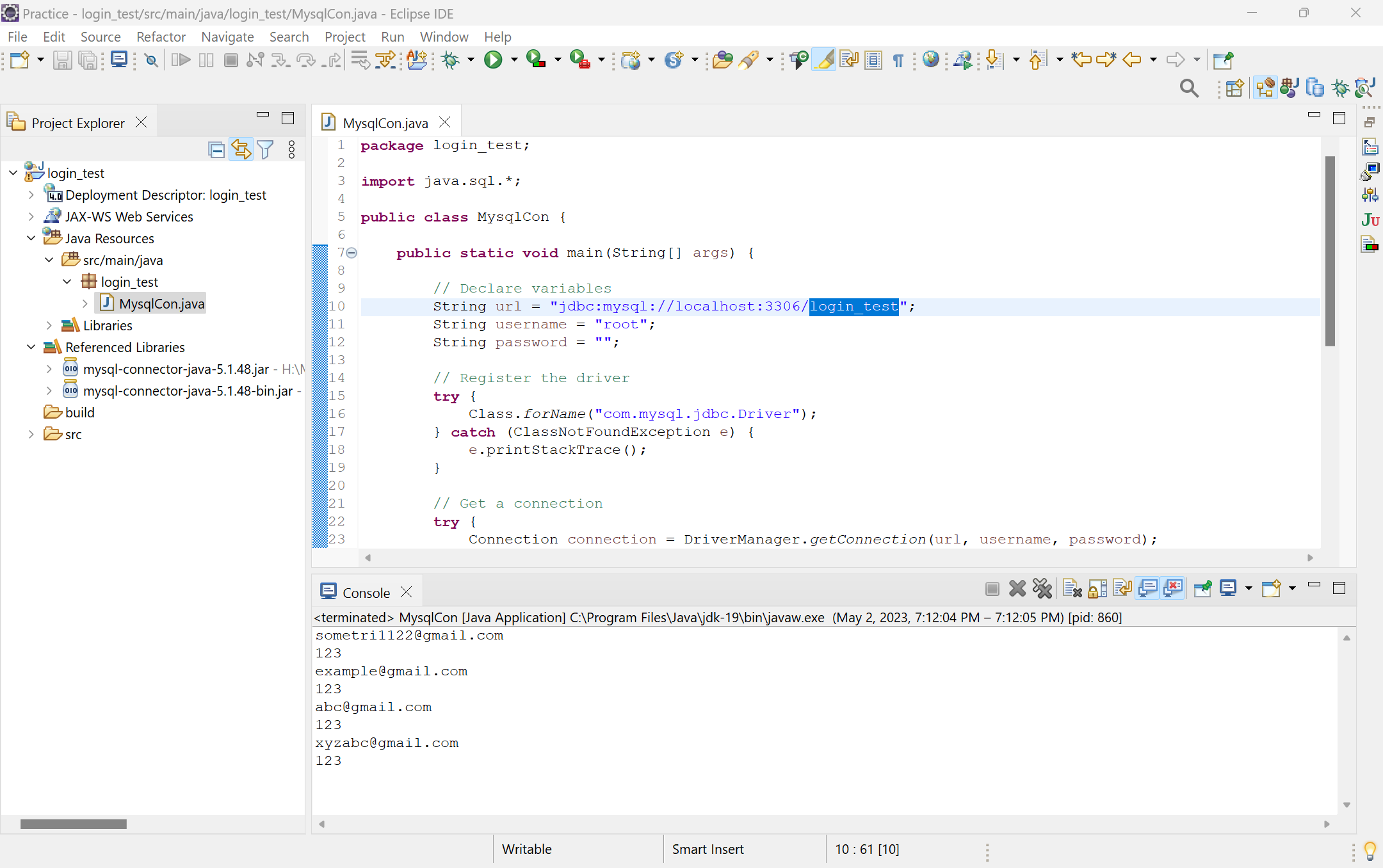1383x868 pixels.
Task: Select the MysqlCon.java editor tab
Action: click(x=385, y=122)
